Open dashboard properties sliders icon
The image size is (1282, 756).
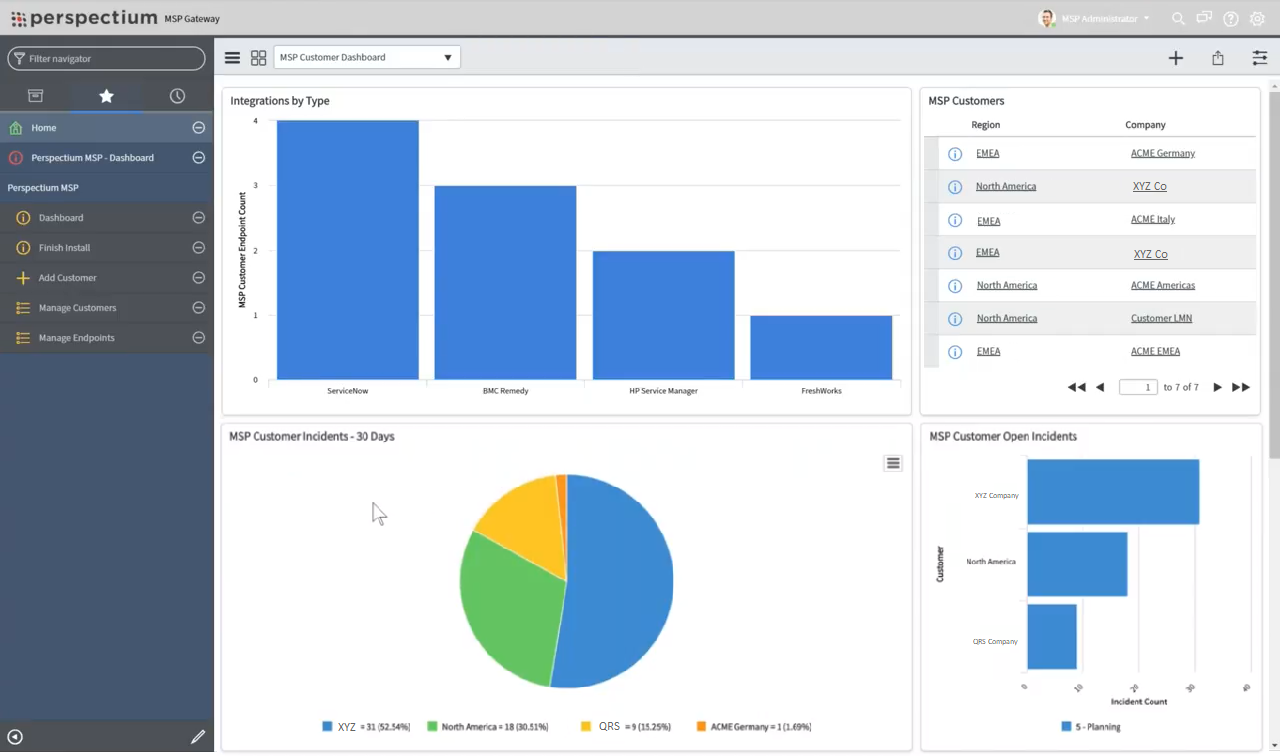1260,58
